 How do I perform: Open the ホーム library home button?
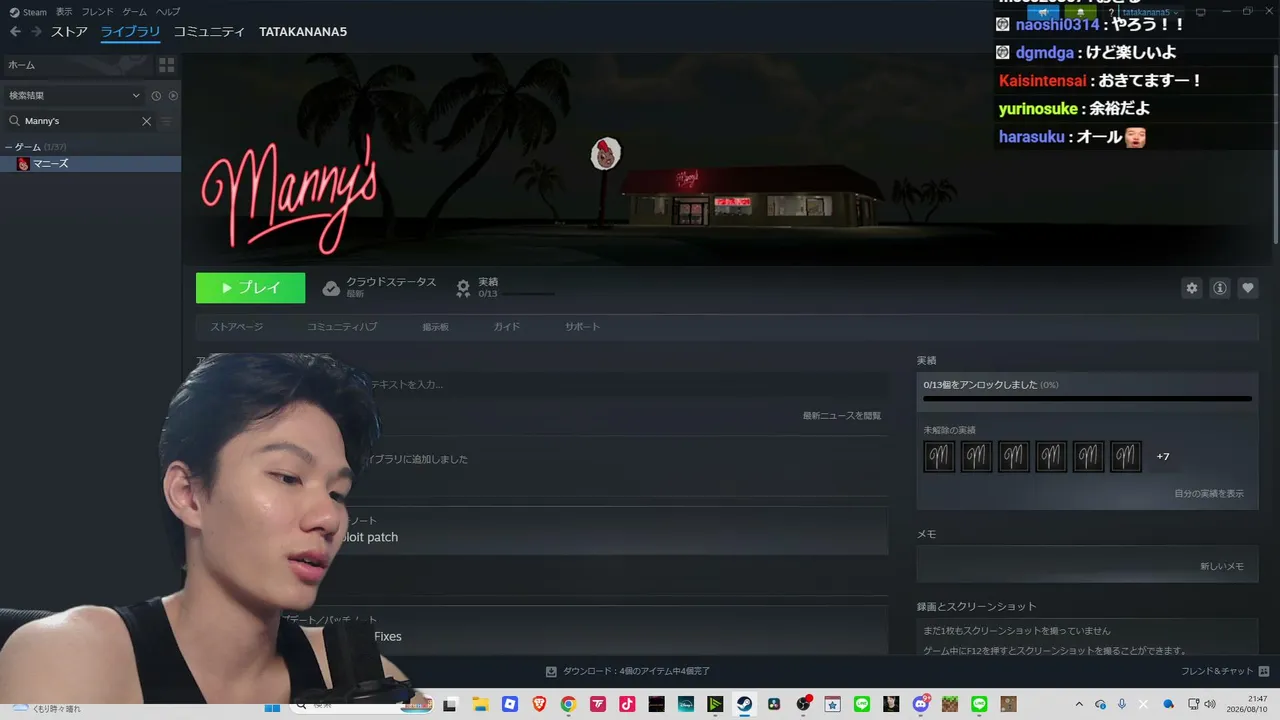tap(76, 65)
